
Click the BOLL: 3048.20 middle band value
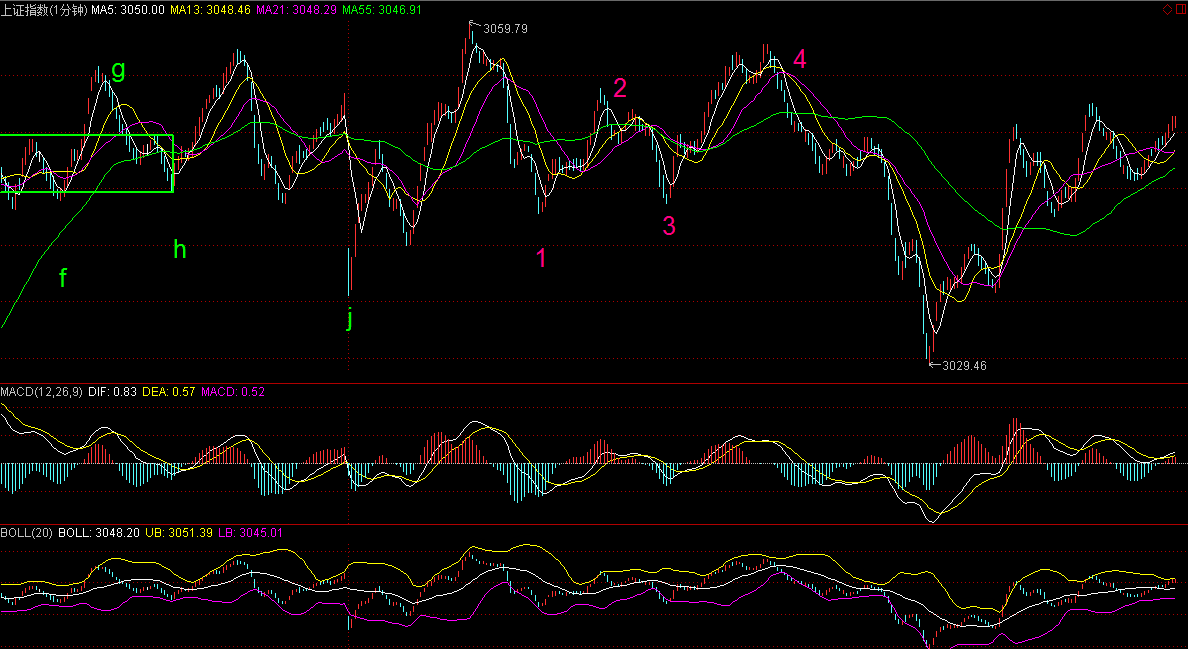[x=98, y=532]
